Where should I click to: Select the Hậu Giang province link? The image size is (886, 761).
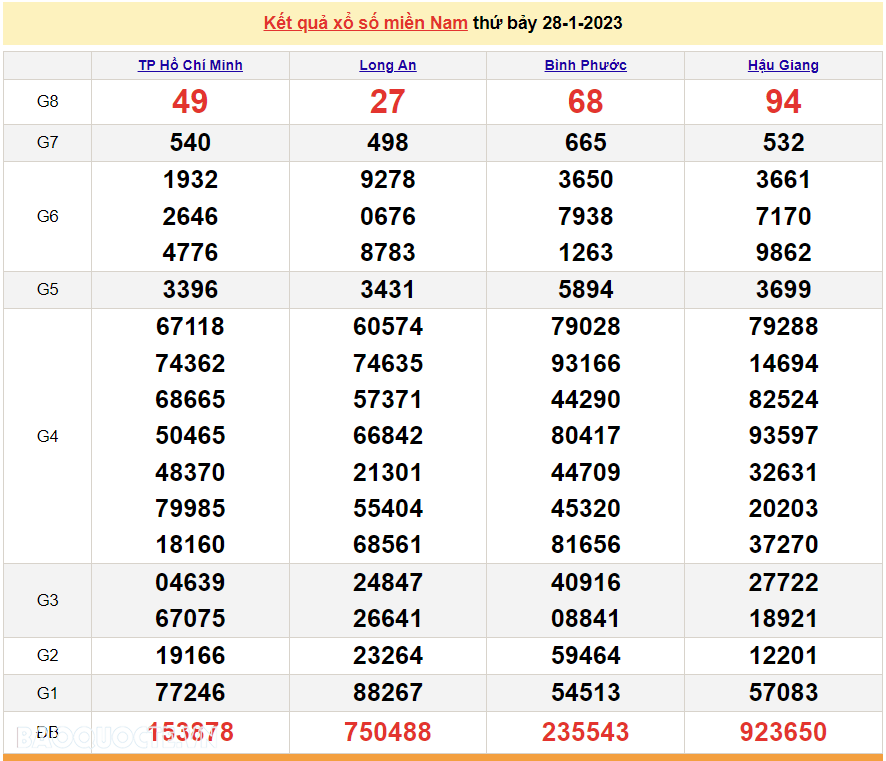pos(783,65)
